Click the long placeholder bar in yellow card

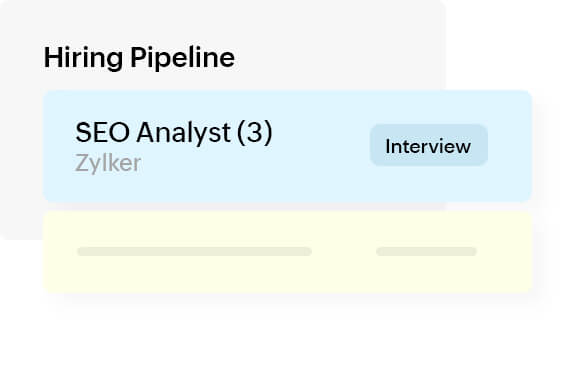194,251
